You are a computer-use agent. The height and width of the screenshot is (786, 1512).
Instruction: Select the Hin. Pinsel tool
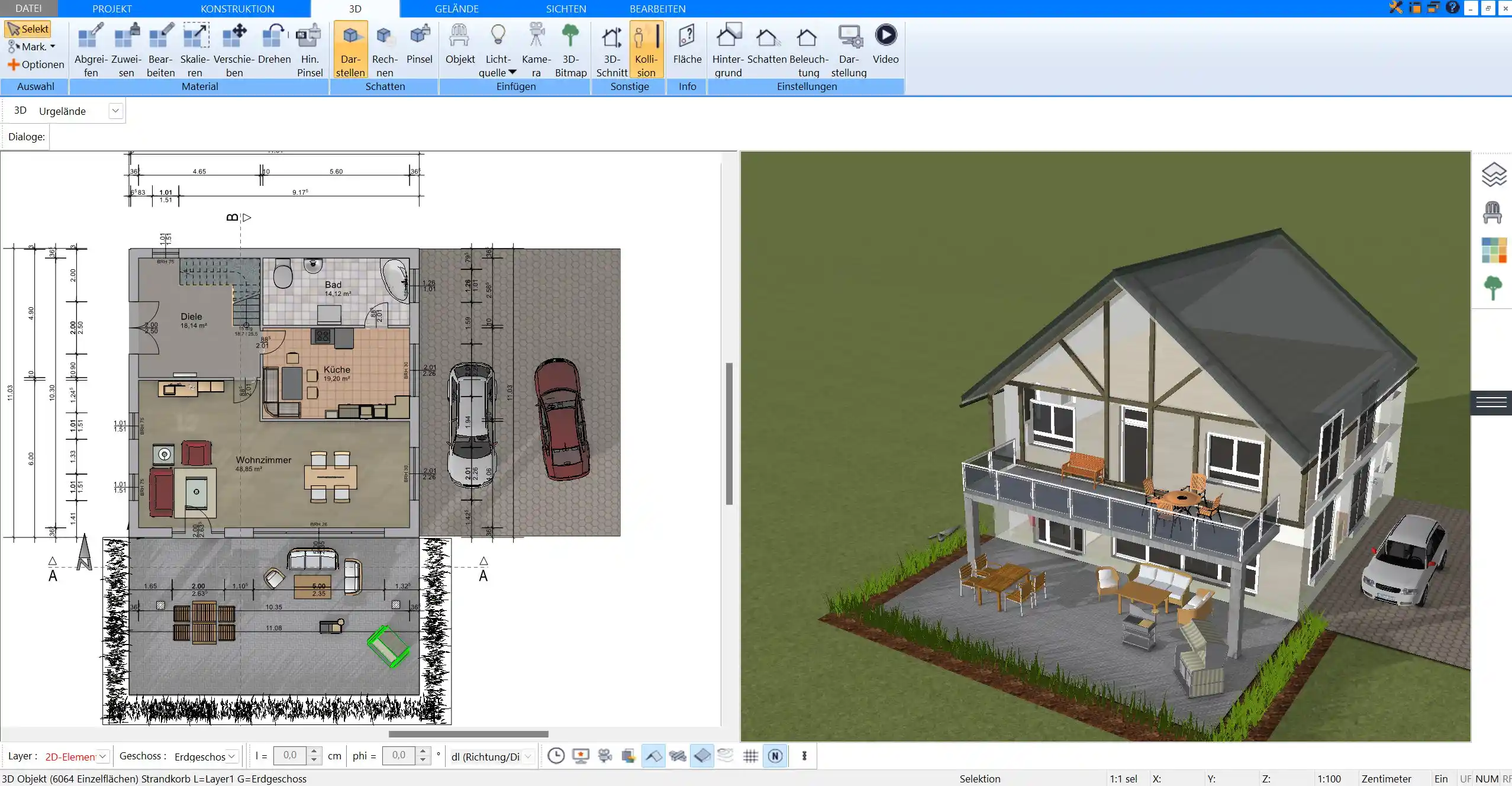point(310,50)
